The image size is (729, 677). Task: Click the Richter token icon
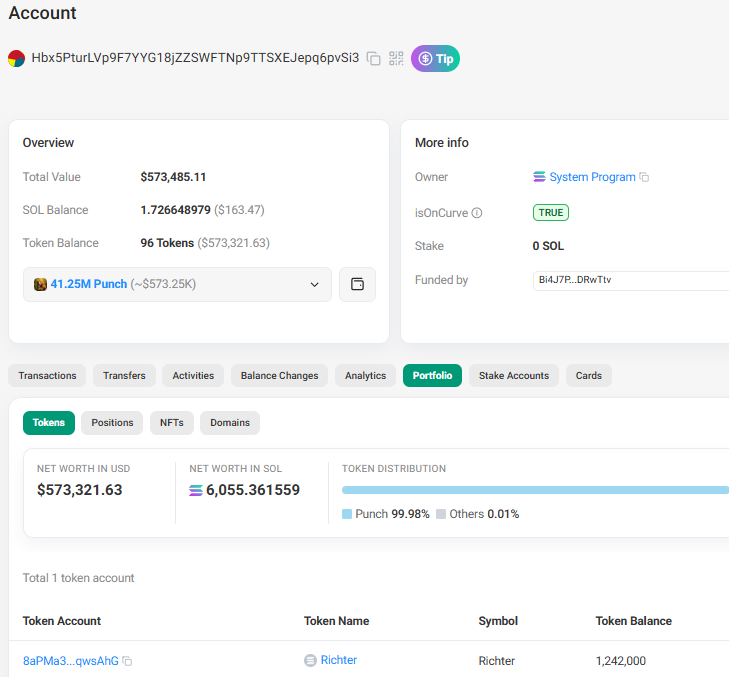310,660
